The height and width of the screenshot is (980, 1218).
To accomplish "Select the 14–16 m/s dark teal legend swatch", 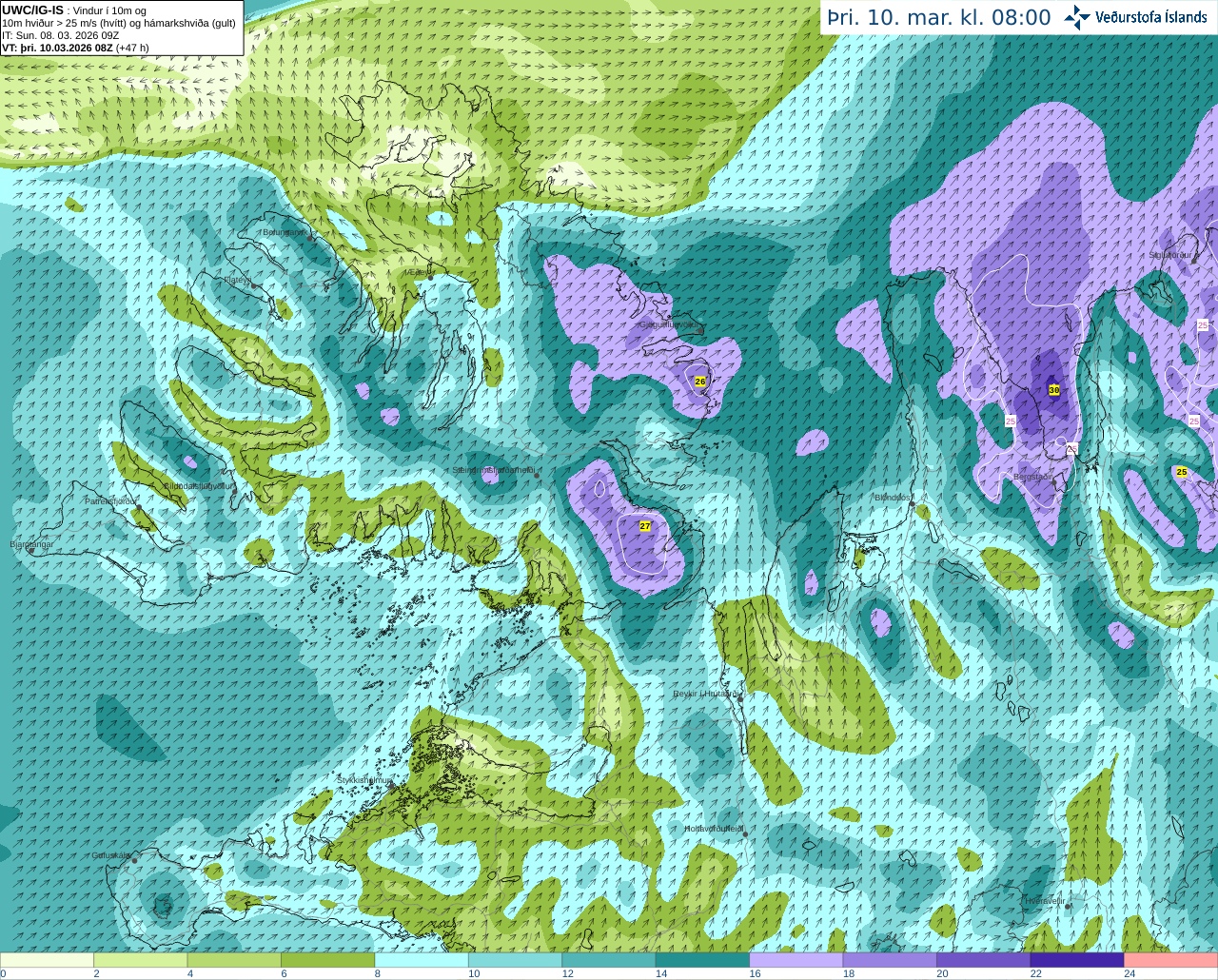I will (x=702, y=960).
